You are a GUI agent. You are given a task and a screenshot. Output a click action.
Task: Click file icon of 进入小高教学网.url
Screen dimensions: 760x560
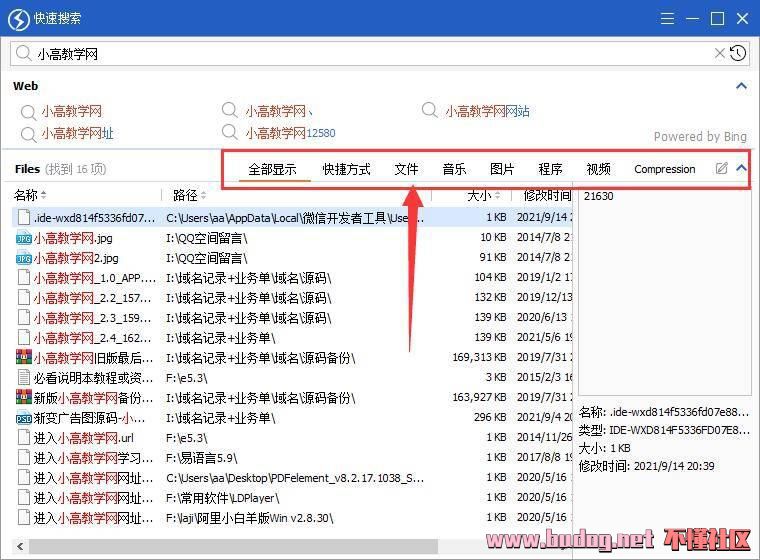24,437
